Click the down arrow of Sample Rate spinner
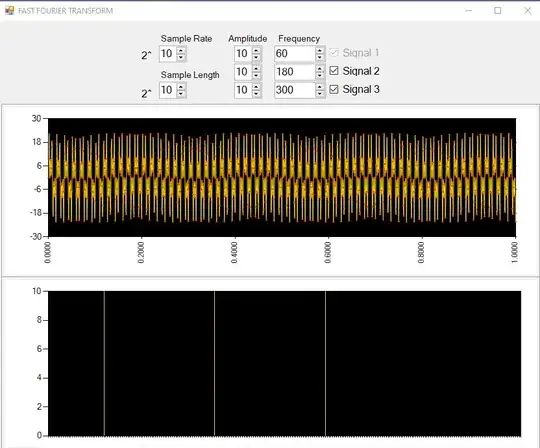The image size is (540, 448). click(x=181, y=57)
